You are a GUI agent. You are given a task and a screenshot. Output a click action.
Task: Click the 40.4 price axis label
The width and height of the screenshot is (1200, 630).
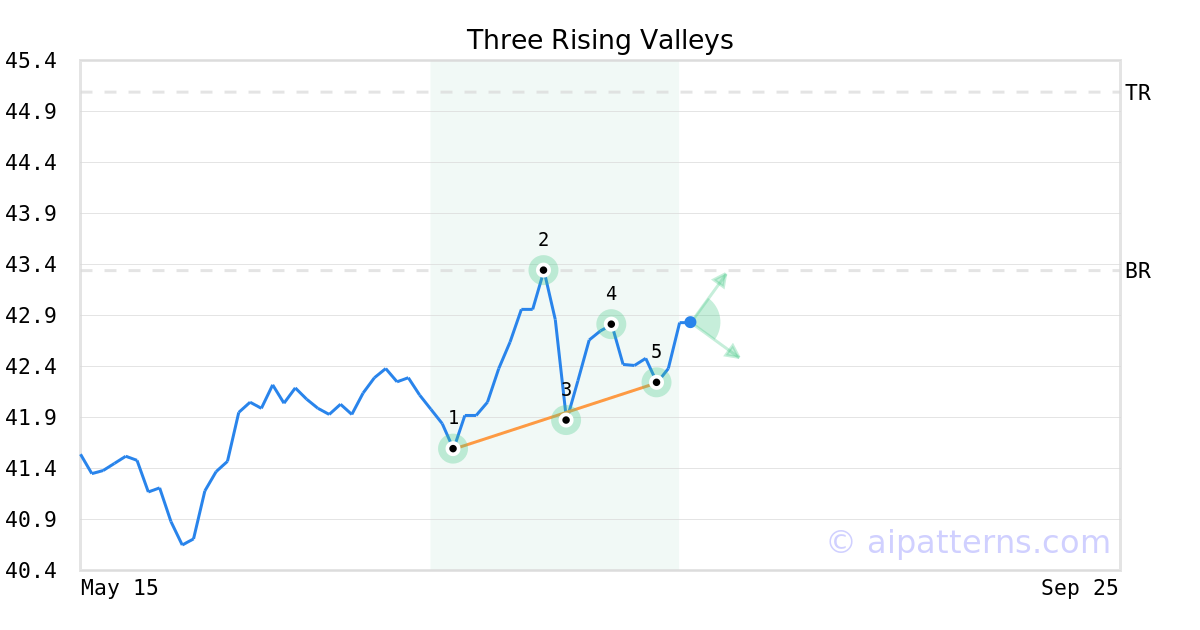coord(30,571)
